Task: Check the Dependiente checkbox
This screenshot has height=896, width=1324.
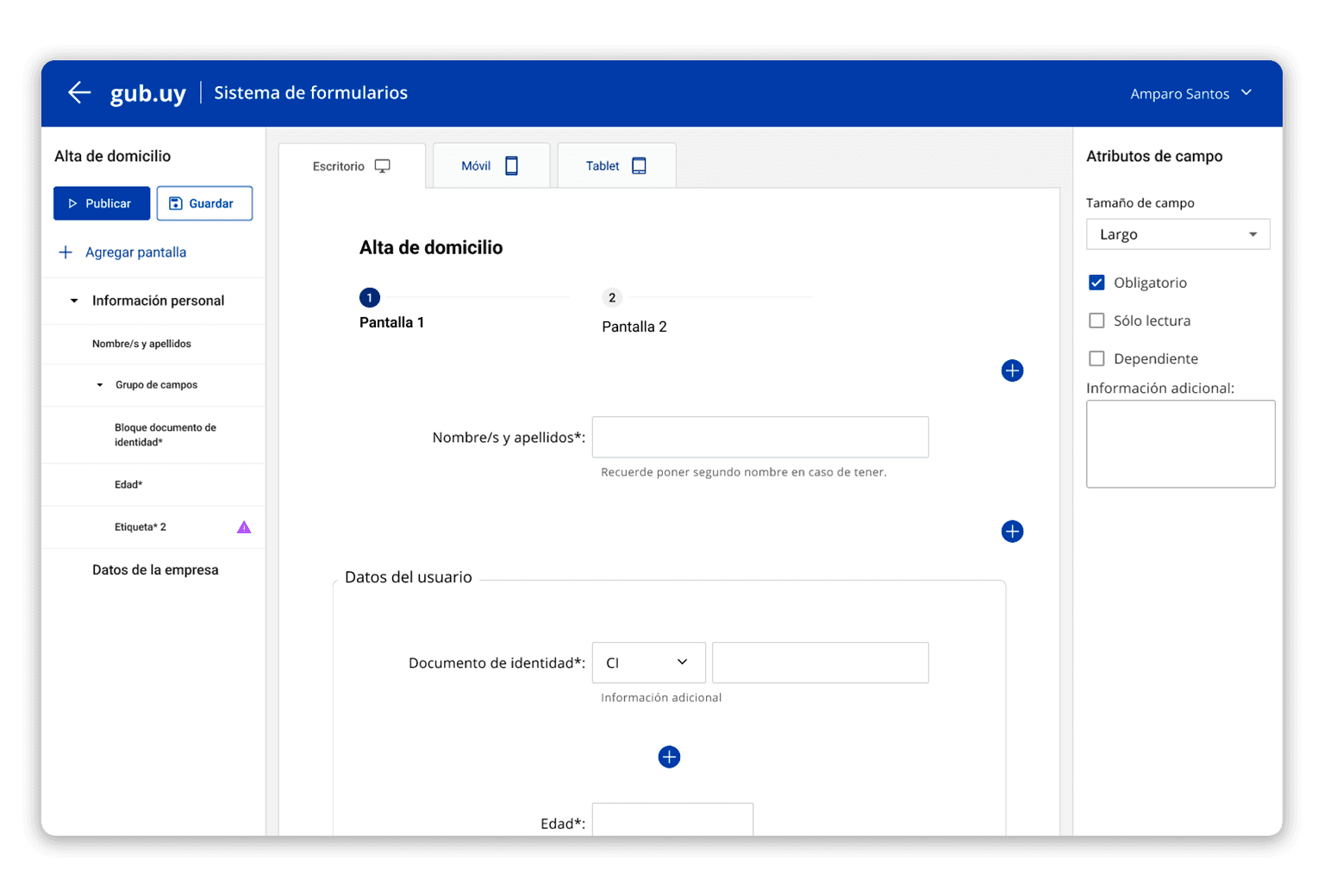Action: click(1096, 358)
